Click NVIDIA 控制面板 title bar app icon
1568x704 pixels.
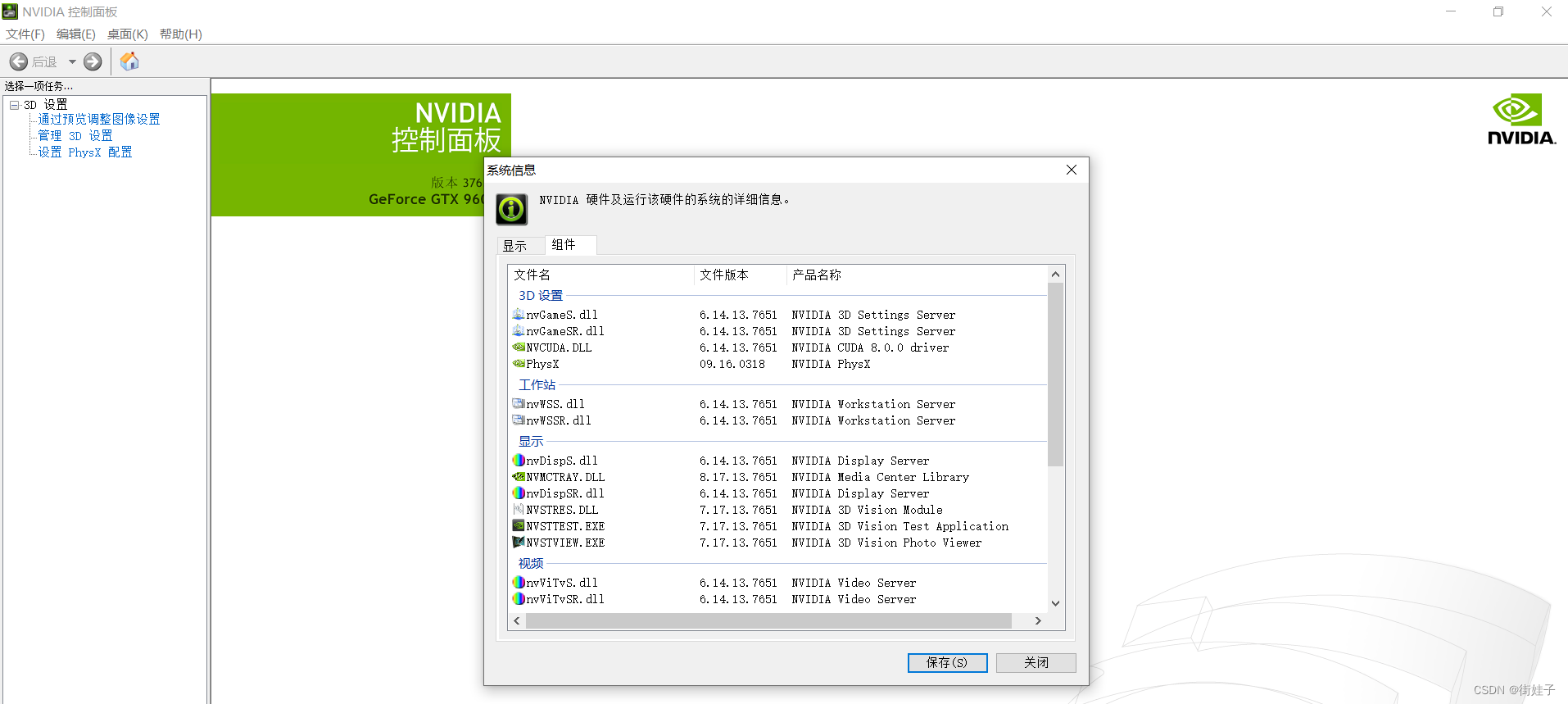click(10, 11)
